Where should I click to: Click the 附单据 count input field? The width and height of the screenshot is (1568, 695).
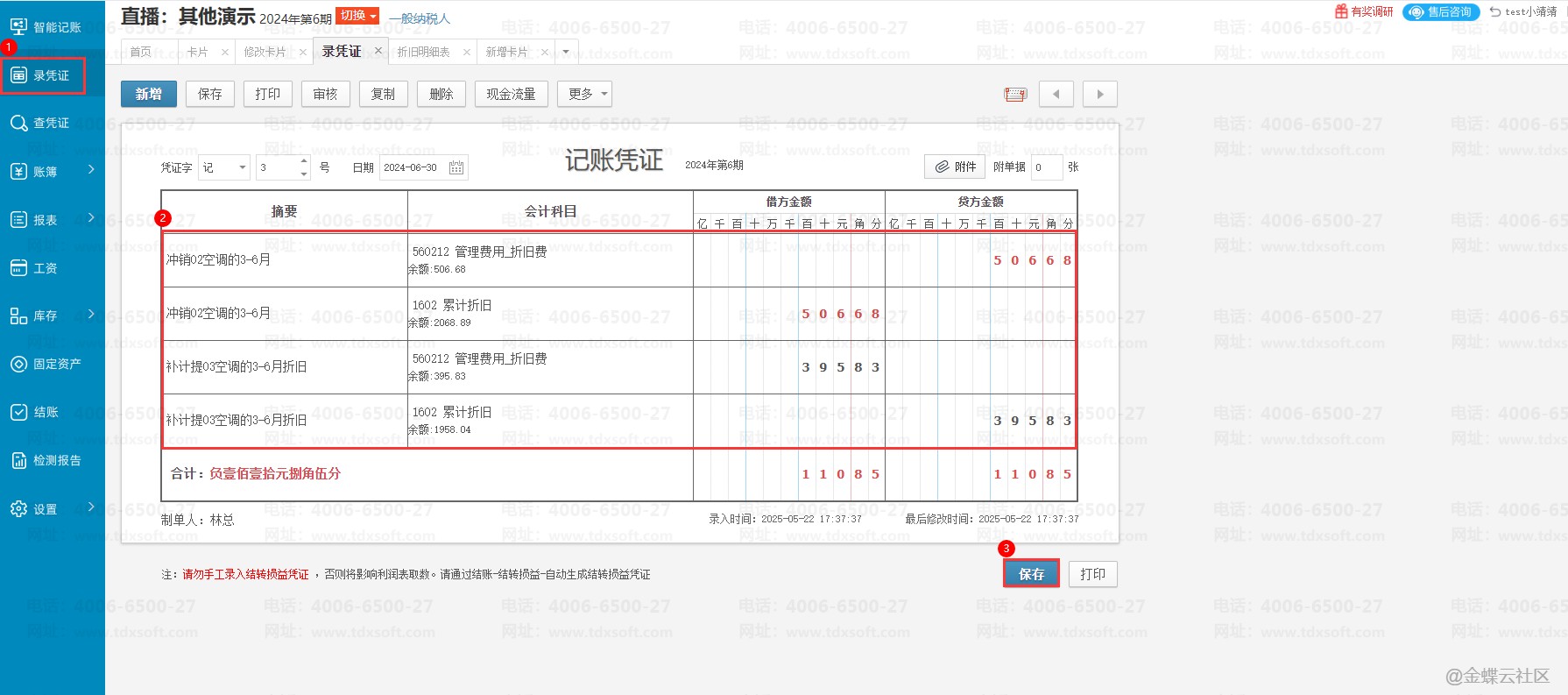click(x=1046, y=167)
